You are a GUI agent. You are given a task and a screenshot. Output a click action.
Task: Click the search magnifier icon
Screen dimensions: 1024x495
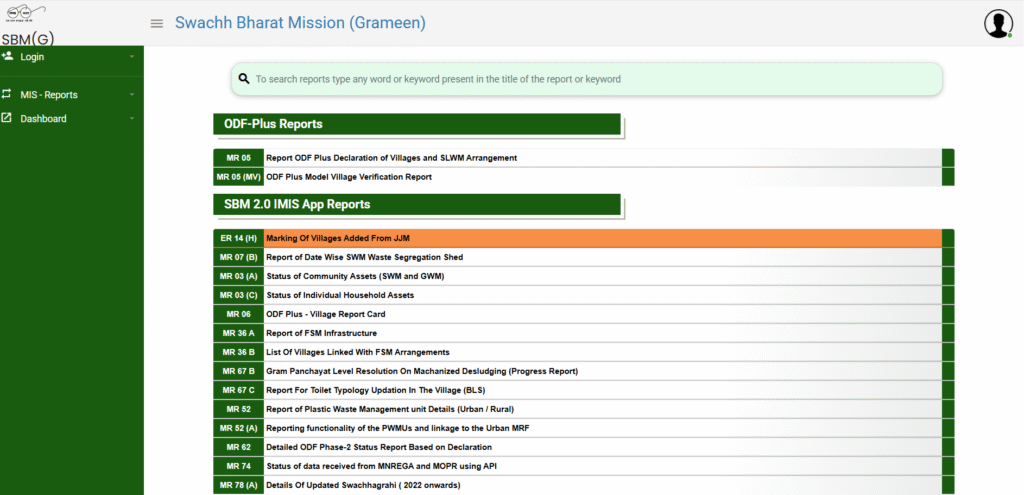(x=244, y=79)
